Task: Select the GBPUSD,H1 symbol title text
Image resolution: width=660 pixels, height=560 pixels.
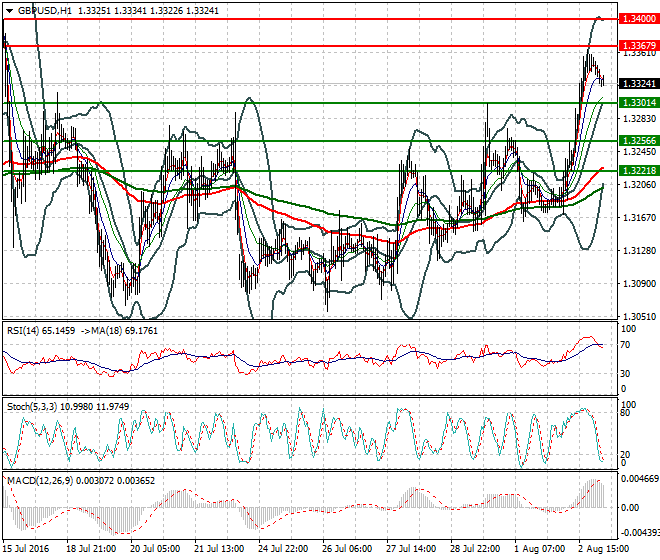Action: [x=45, y=11]
